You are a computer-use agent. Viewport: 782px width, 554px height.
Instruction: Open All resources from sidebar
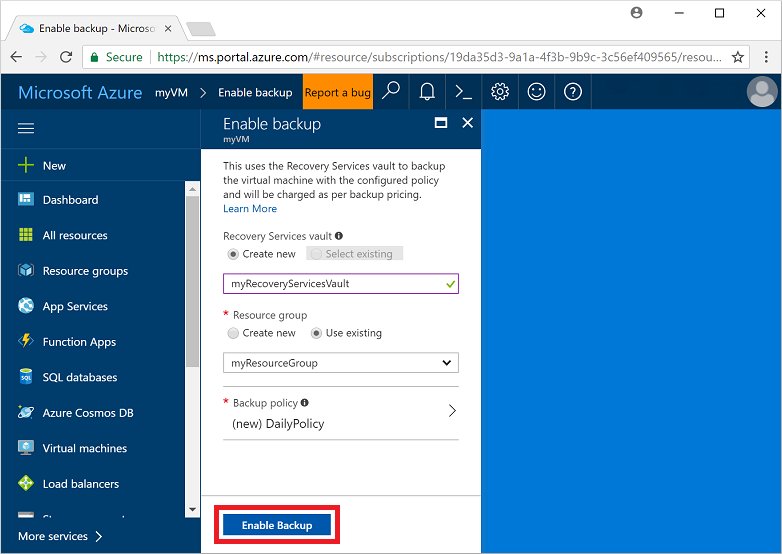(75, 235)
